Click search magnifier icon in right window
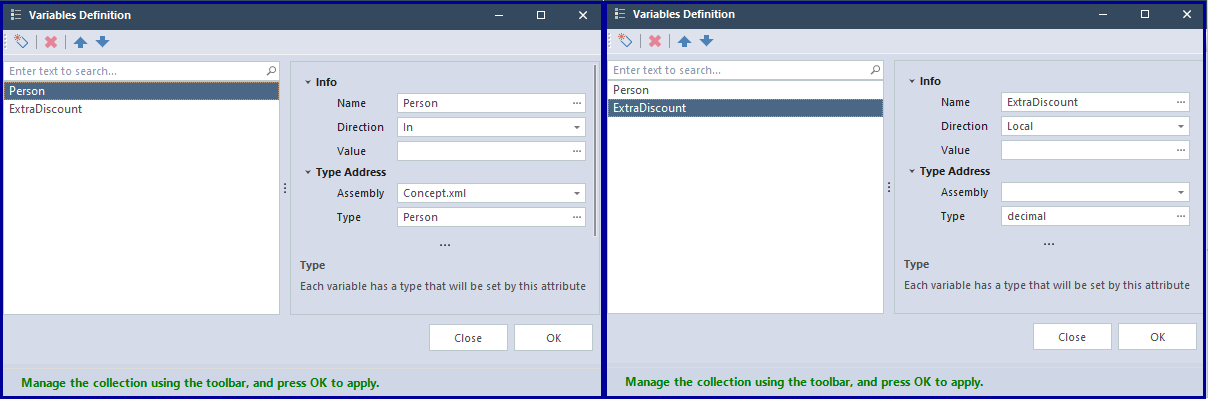Screen dimensions: 1208x399 875,70
